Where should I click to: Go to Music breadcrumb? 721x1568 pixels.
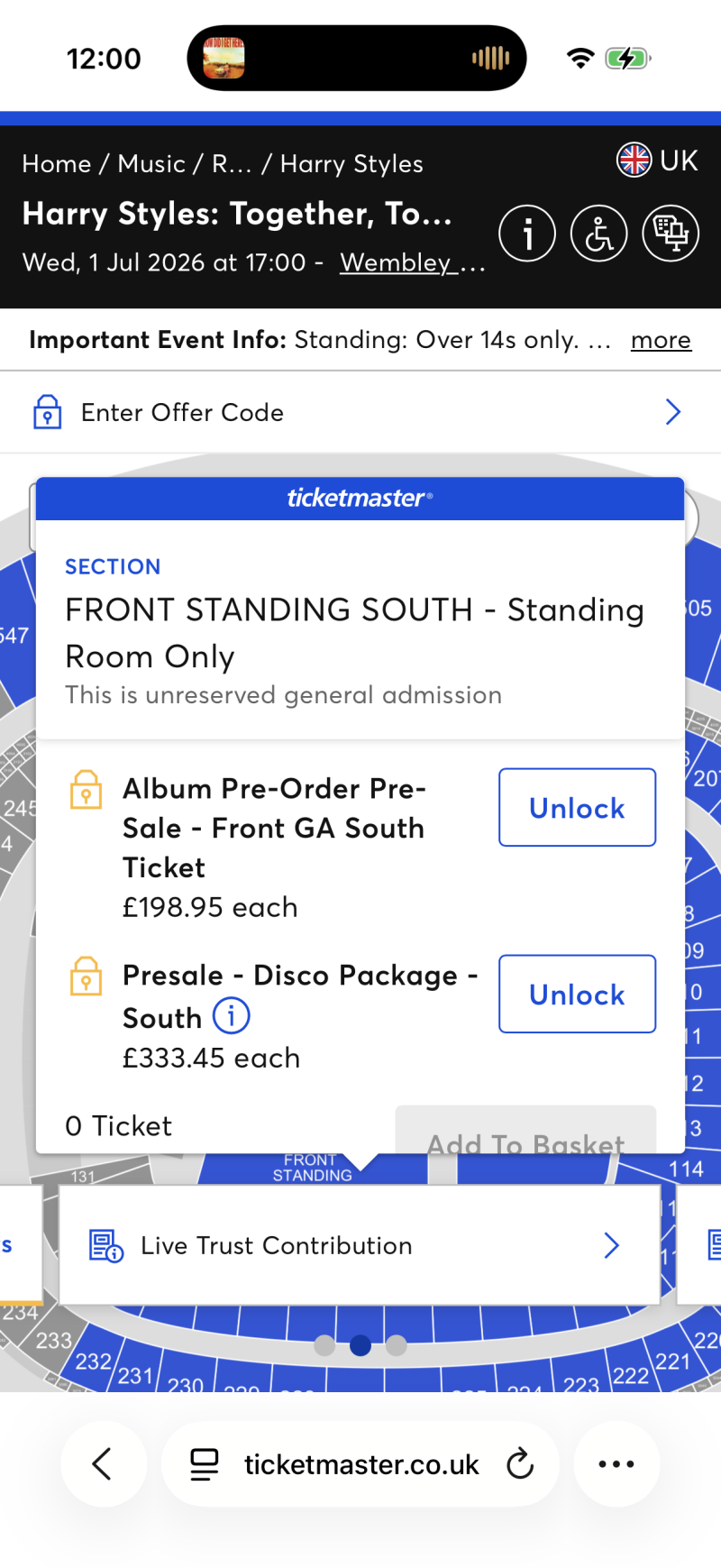click(x=151, y=164)
